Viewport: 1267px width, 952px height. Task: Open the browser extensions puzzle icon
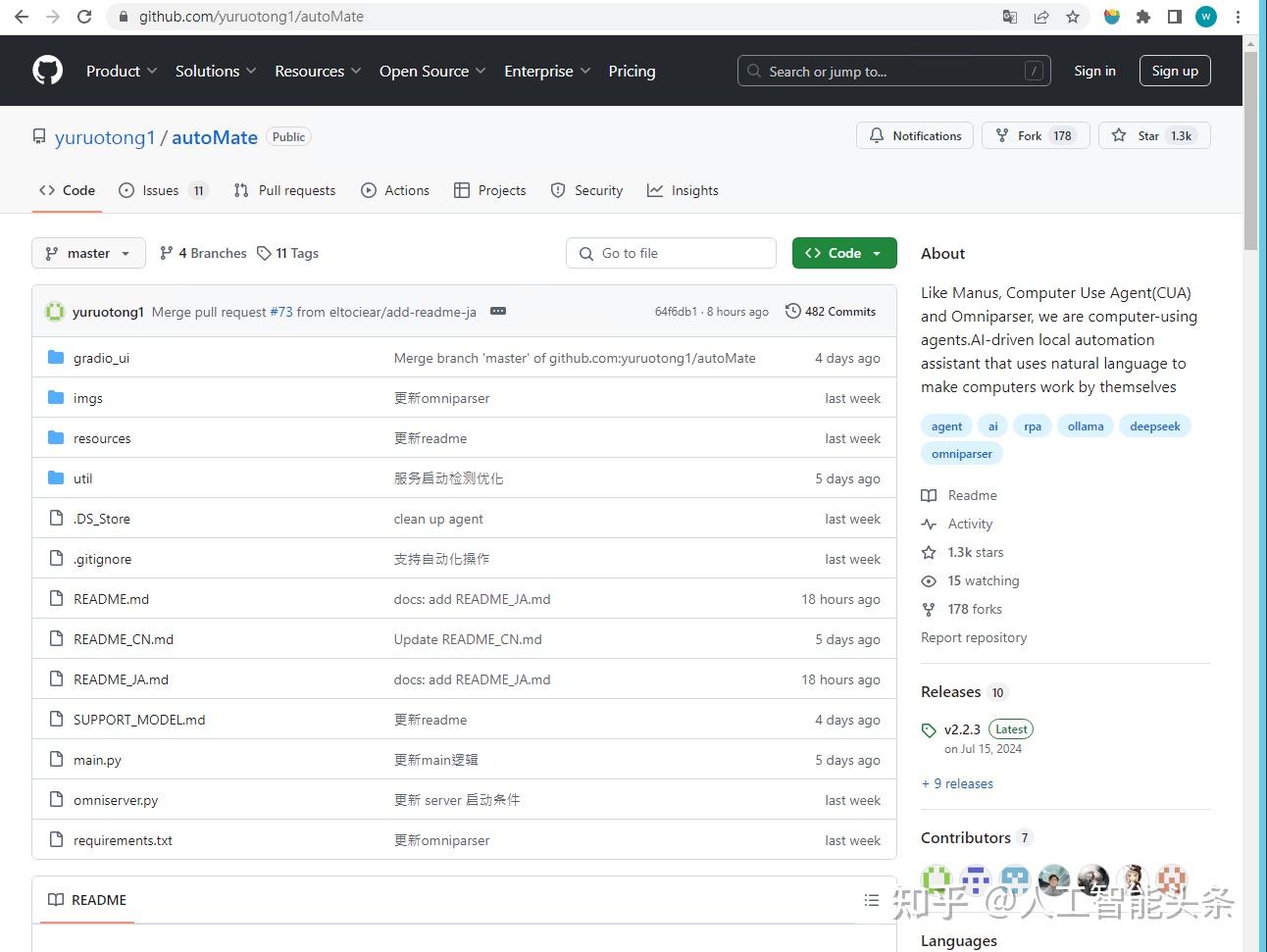(1143, 17)
